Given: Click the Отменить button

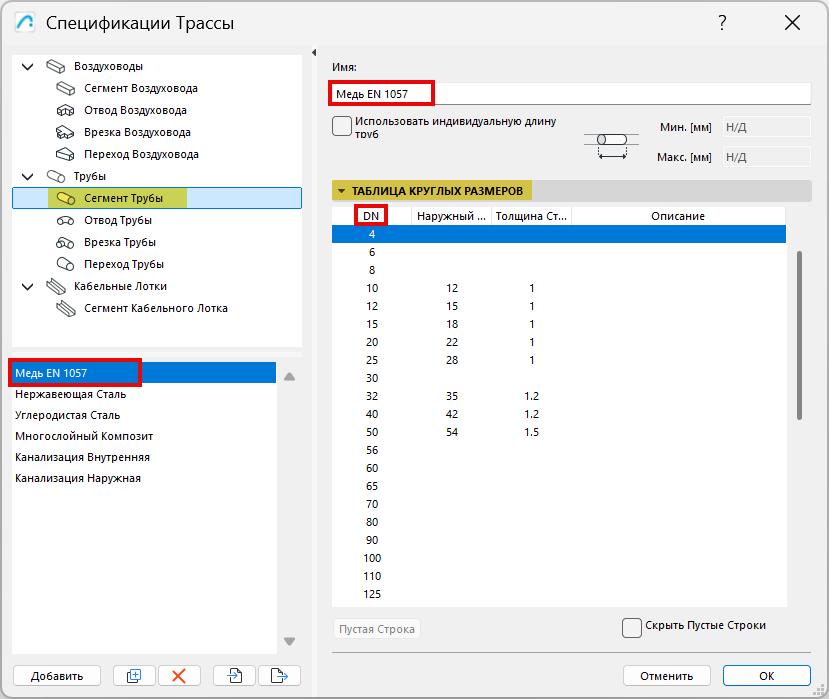Looking at the screenshot, I should click(x=666, y=676).
